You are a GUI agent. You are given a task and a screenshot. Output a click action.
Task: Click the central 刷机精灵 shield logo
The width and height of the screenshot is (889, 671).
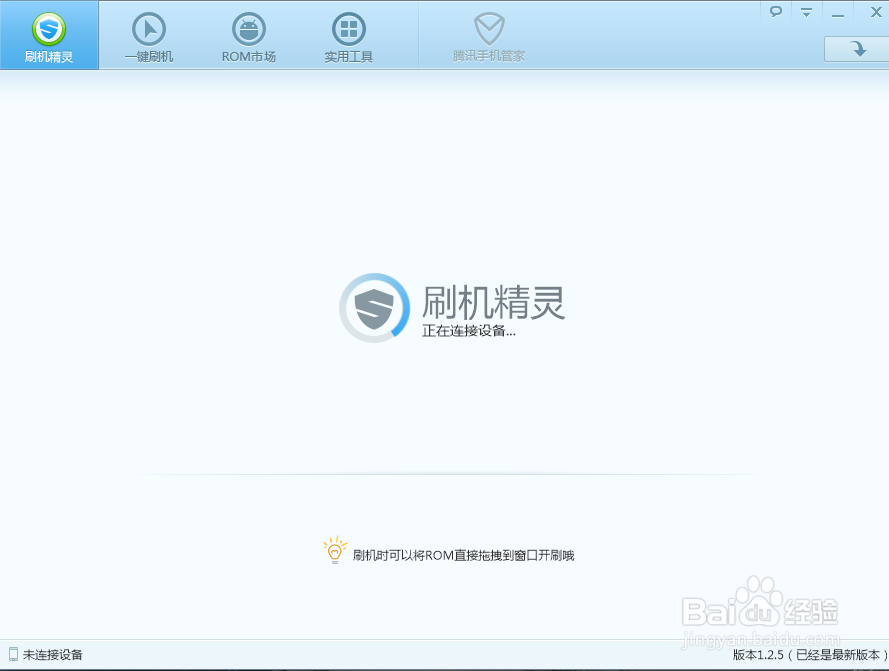click(x=374, y=307)
